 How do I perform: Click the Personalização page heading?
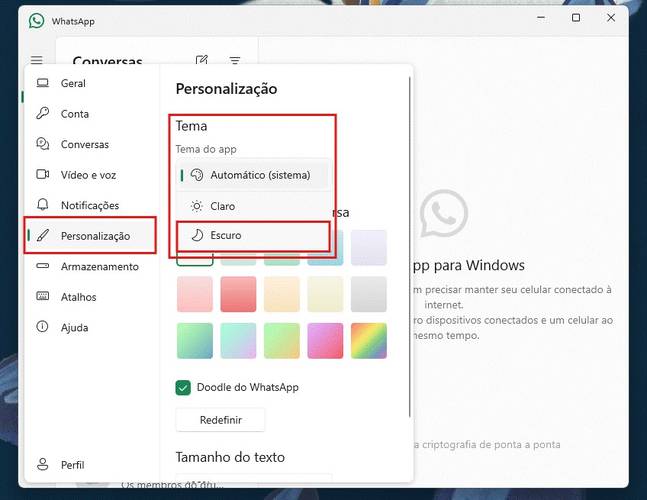coord(227,89)
